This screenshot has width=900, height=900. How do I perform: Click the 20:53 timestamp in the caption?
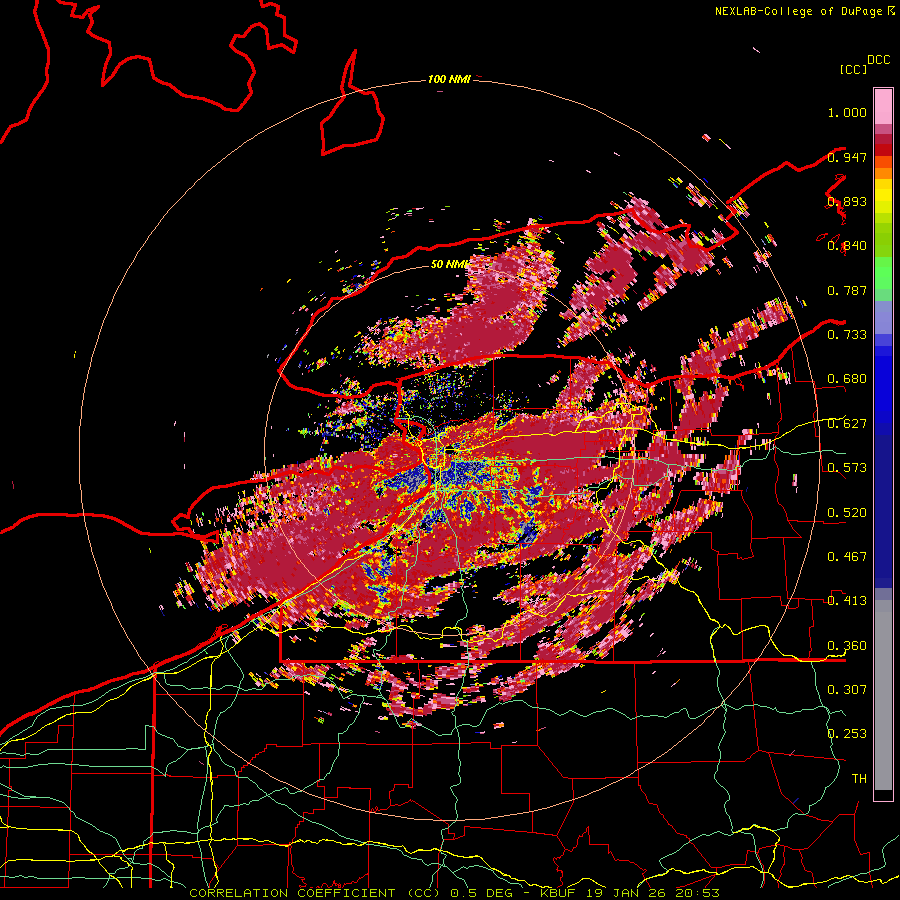pyautogui.click(x=698, y=893)
